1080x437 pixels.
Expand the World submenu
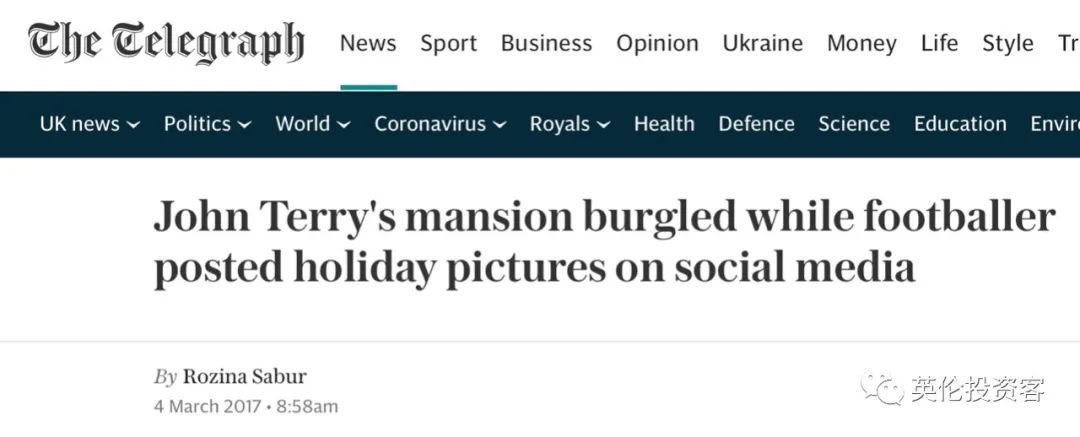click(x=313, y=124)
